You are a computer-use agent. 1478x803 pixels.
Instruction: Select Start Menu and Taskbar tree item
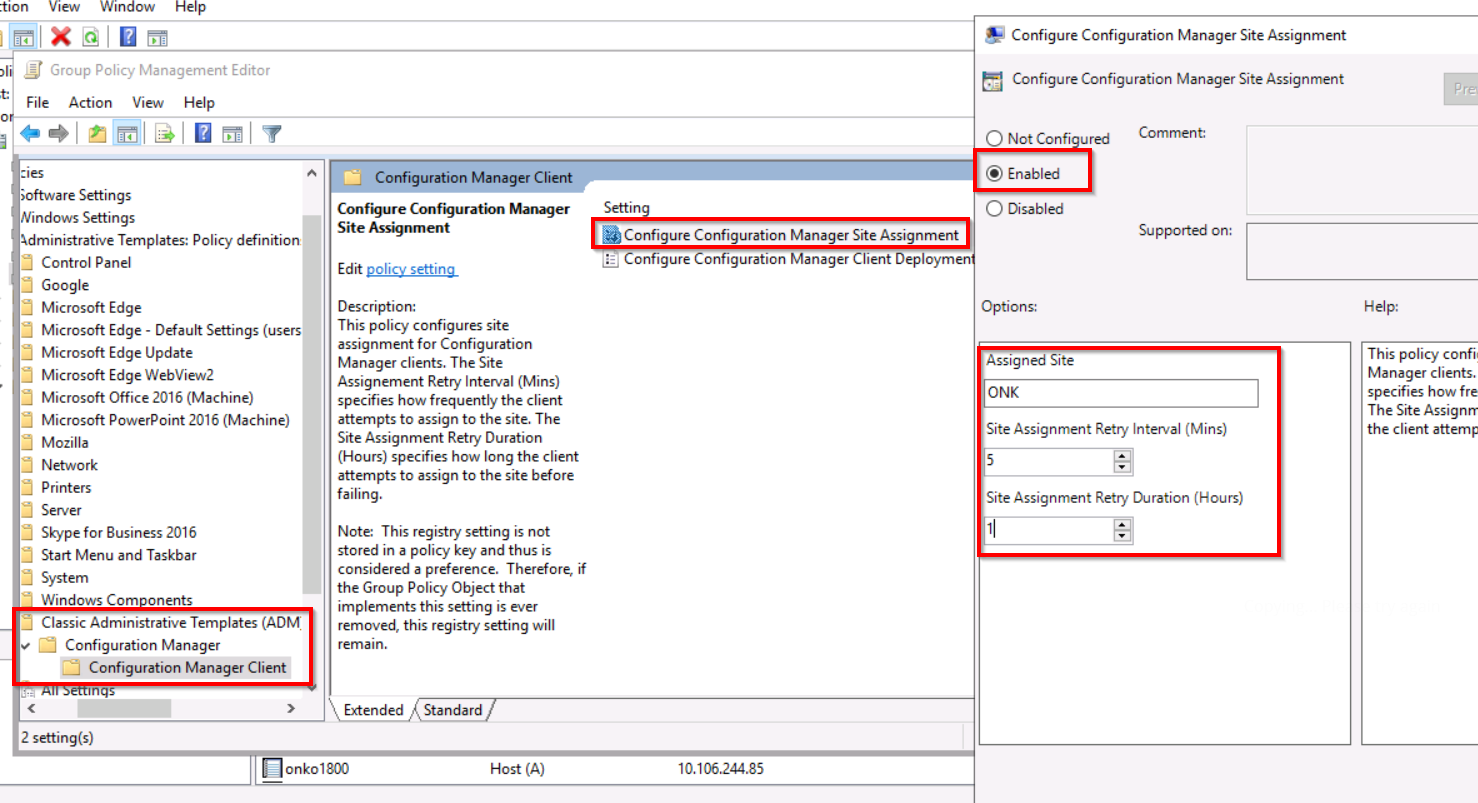[x=119, y=555]
